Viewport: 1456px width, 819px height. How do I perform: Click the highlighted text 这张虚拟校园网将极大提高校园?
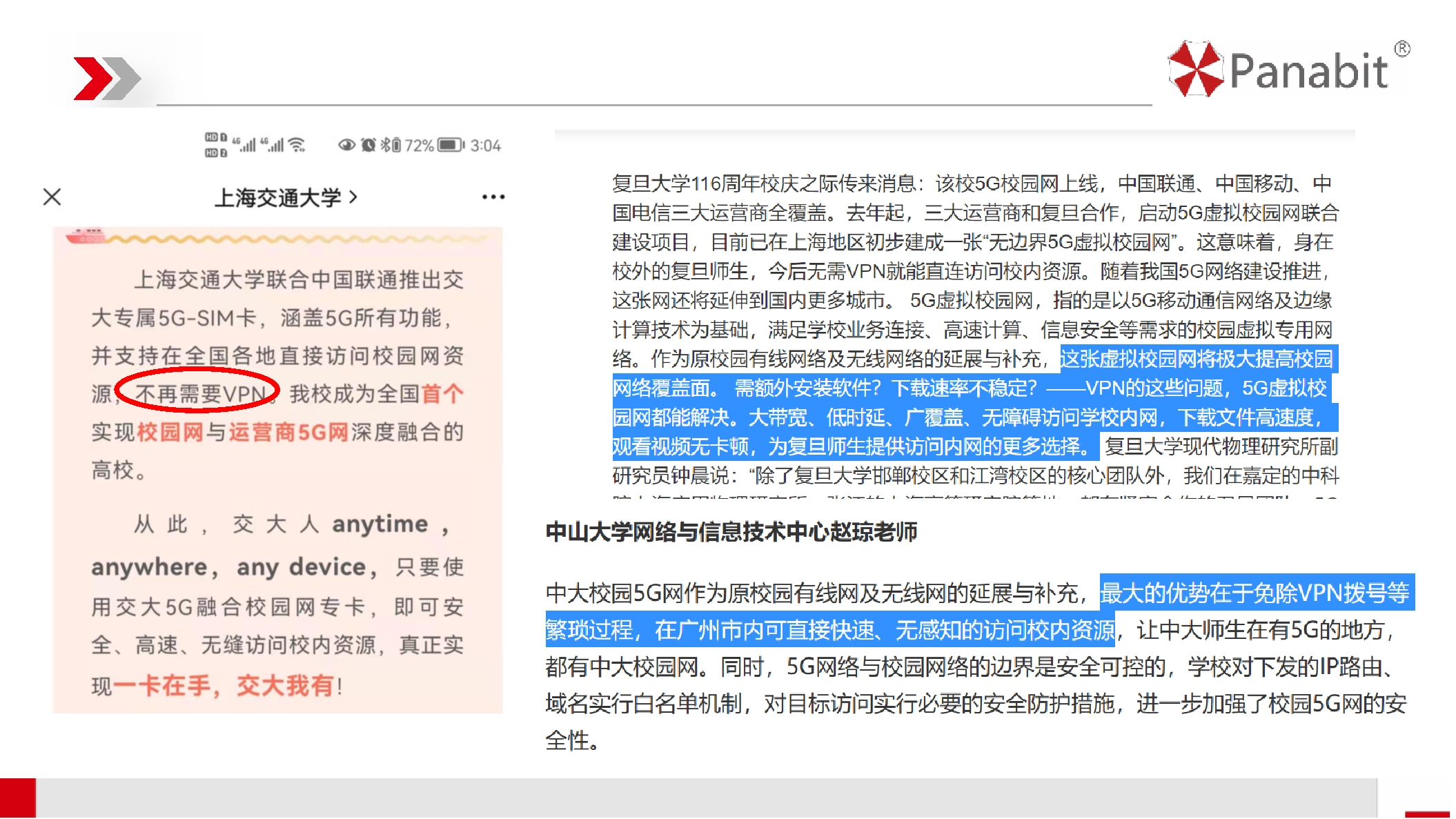pyautogui.click(x=1198, y=359)
